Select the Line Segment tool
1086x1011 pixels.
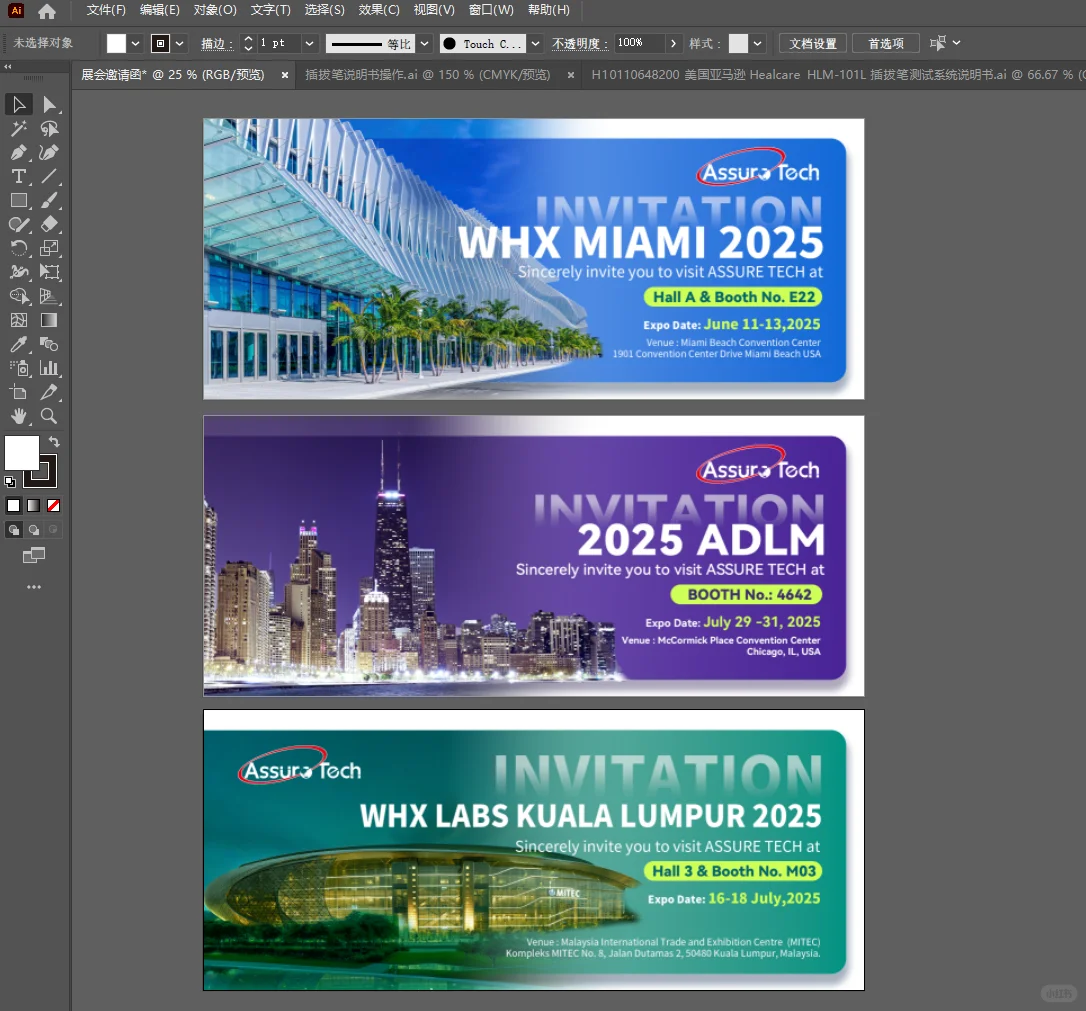click(x=48, y=177)
